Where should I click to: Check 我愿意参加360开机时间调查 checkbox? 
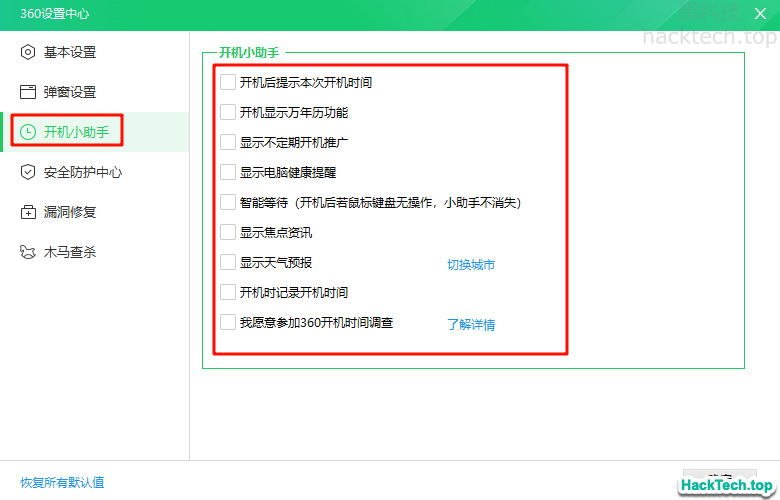228,322
